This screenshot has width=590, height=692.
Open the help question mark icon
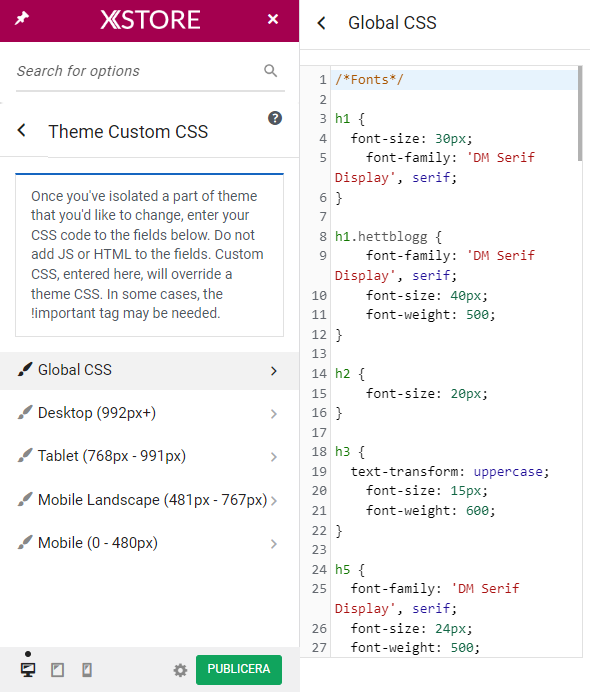275,118
